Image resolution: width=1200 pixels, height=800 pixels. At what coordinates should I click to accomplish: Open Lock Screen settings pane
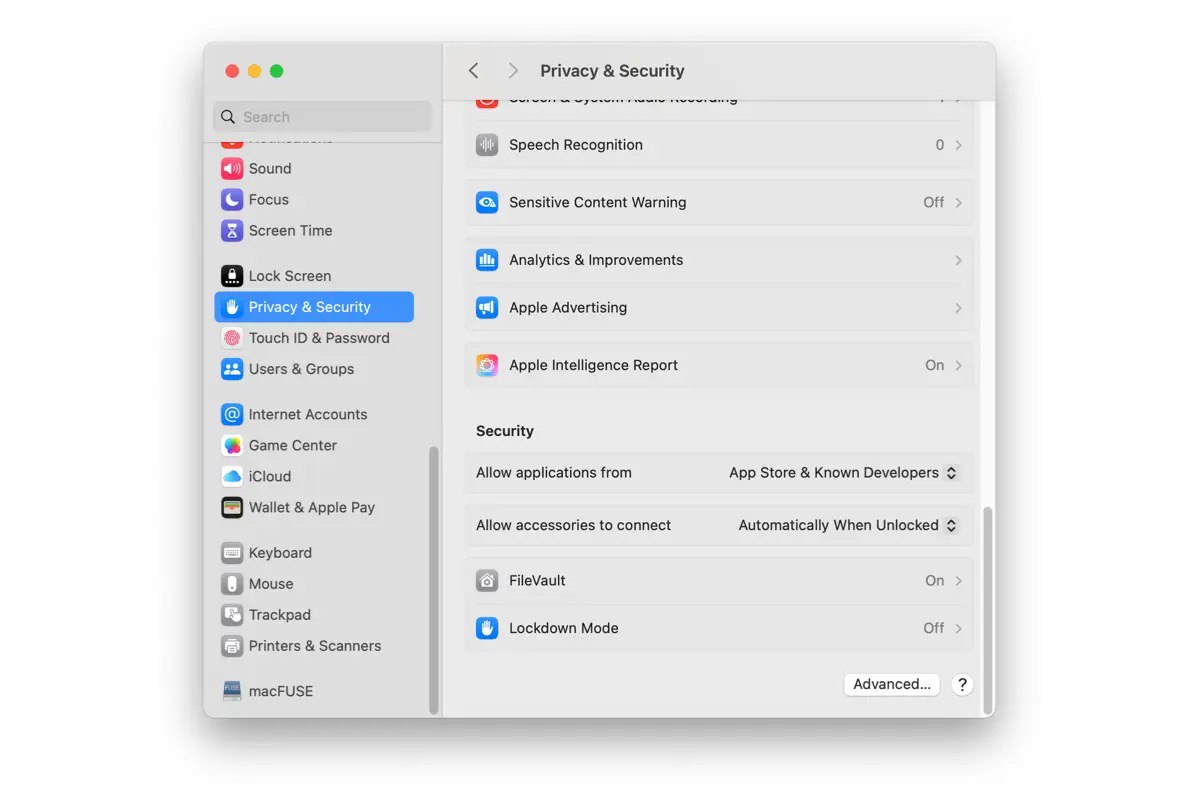click(x=314, y=276)
